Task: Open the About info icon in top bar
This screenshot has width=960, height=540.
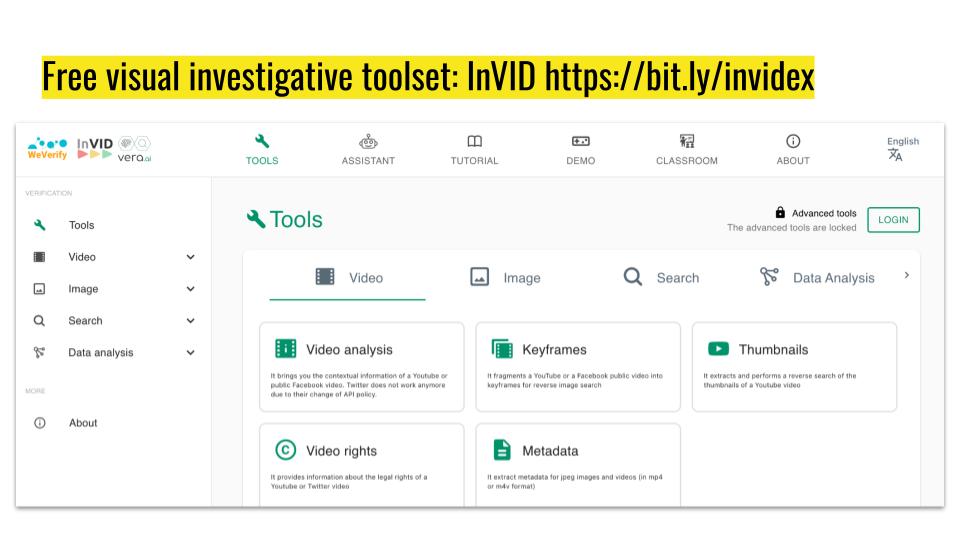Action: pos(793,142)
